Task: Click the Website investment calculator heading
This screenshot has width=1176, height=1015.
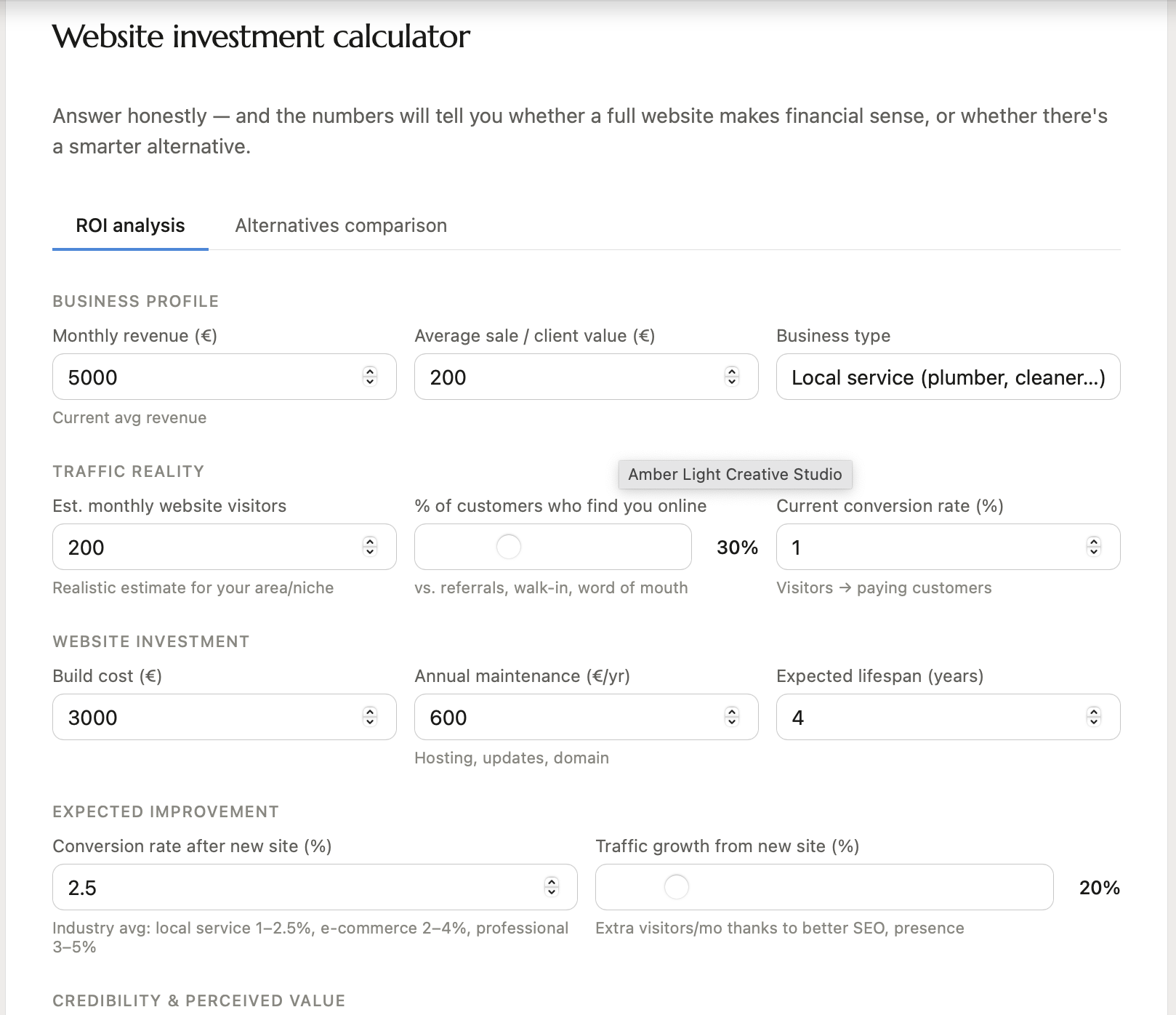Action: [261, 36]
